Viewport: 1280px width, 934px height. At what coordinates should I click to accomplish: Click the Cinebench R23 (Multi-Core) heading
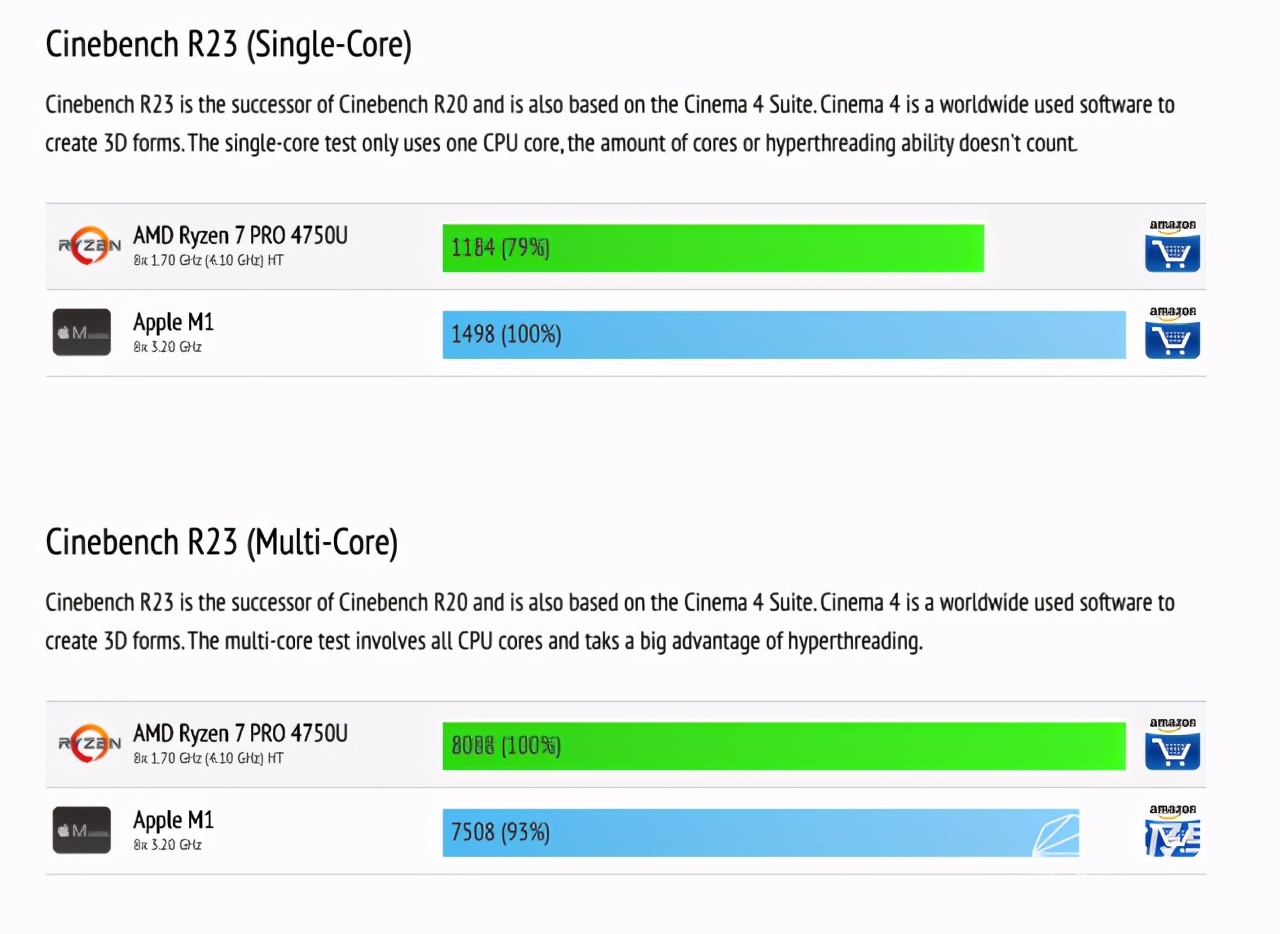click(x=222, y=543)
